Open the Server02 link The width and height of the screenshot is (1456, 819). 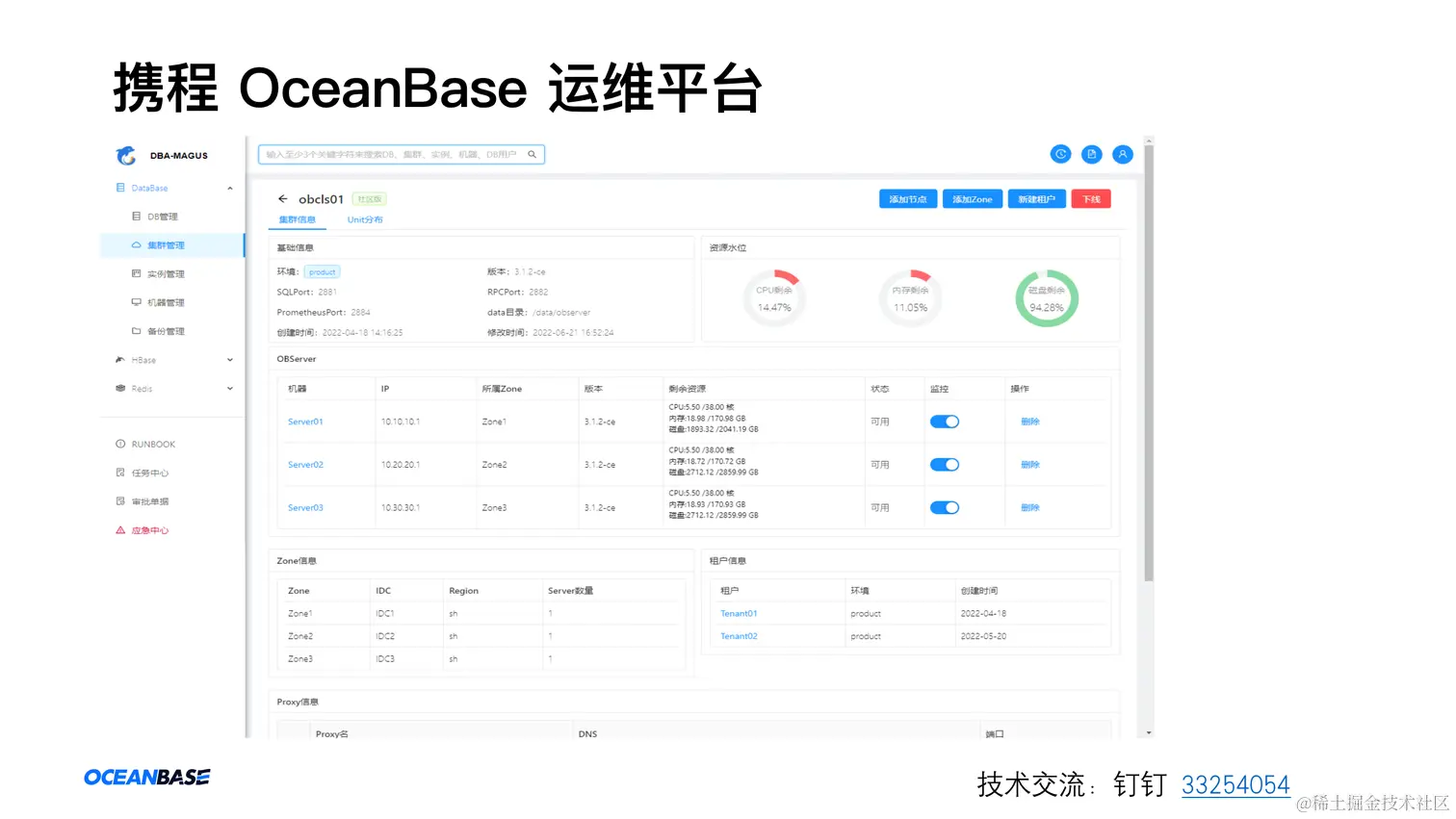pos(305,465)
